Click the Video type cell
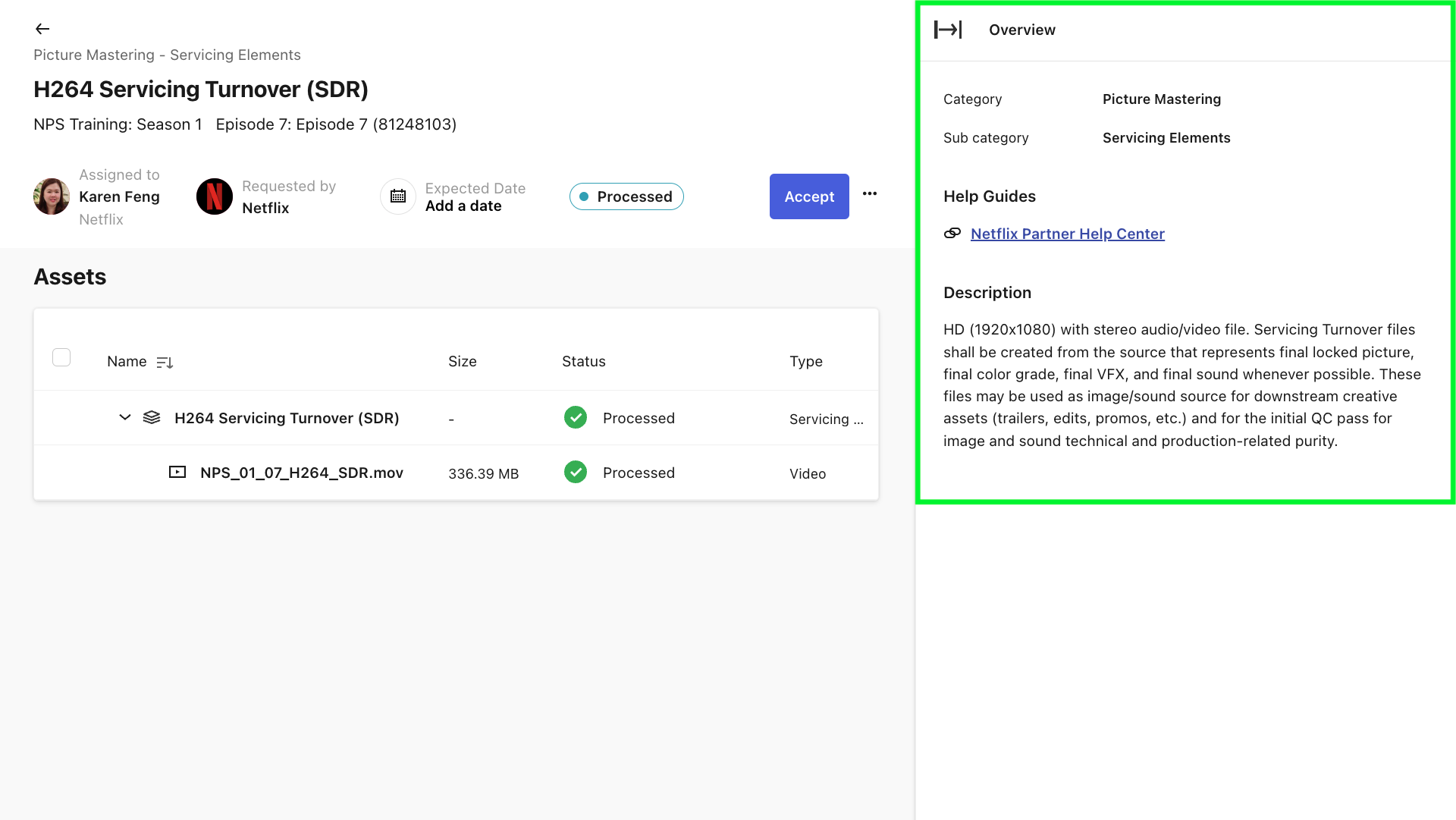Viewport: 1456px width, 820px height. pos(808,474)
